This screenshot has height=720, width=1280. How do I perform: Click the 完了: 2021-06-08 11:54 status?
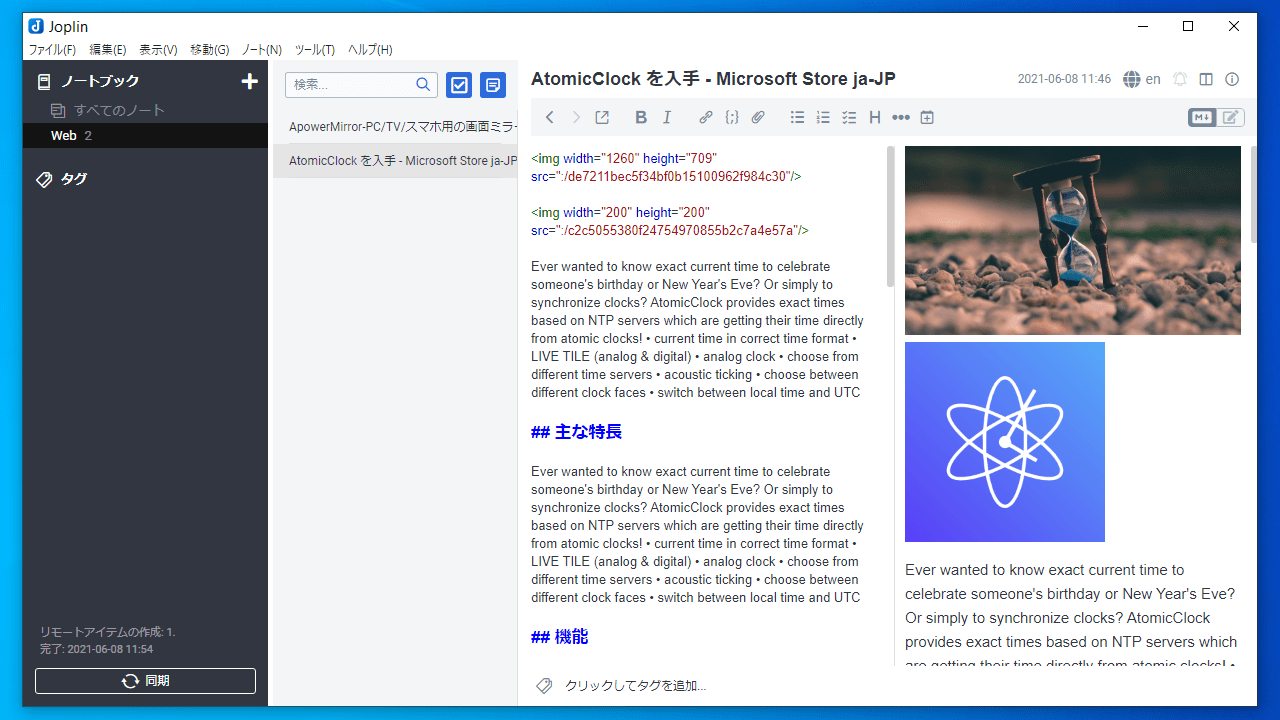point(96,650)
